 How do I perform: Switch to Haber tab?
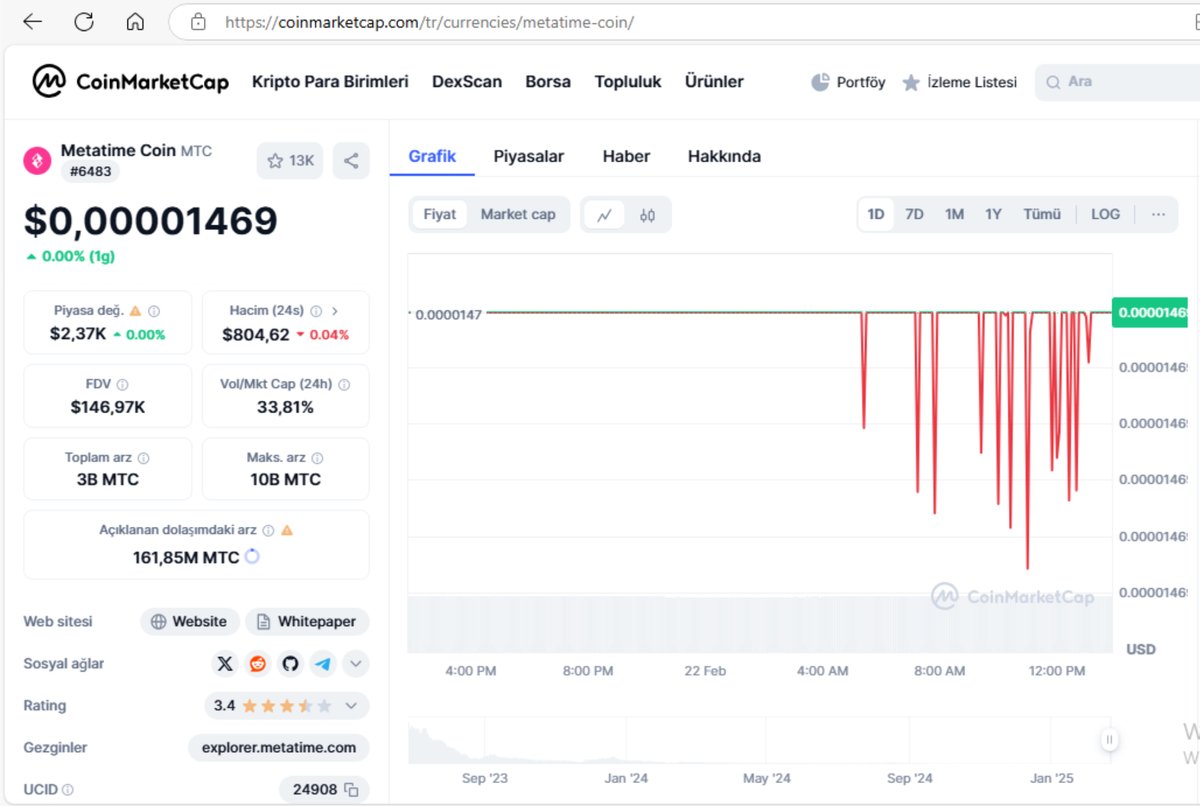tap(626, 156)
